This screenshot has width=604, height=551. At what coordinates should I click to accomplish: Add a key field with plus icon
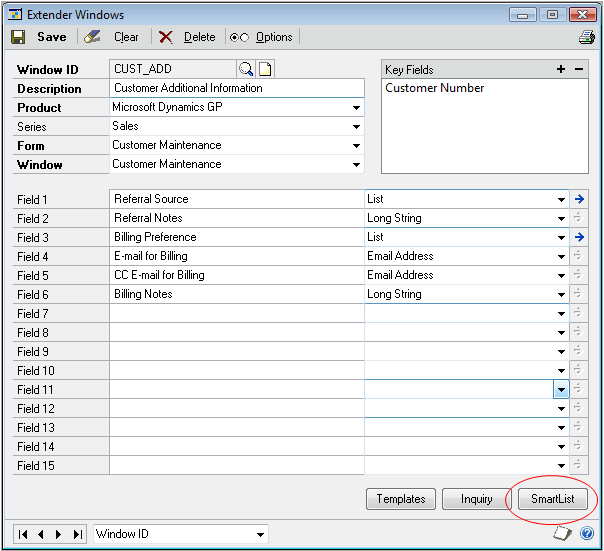(561, 69)
